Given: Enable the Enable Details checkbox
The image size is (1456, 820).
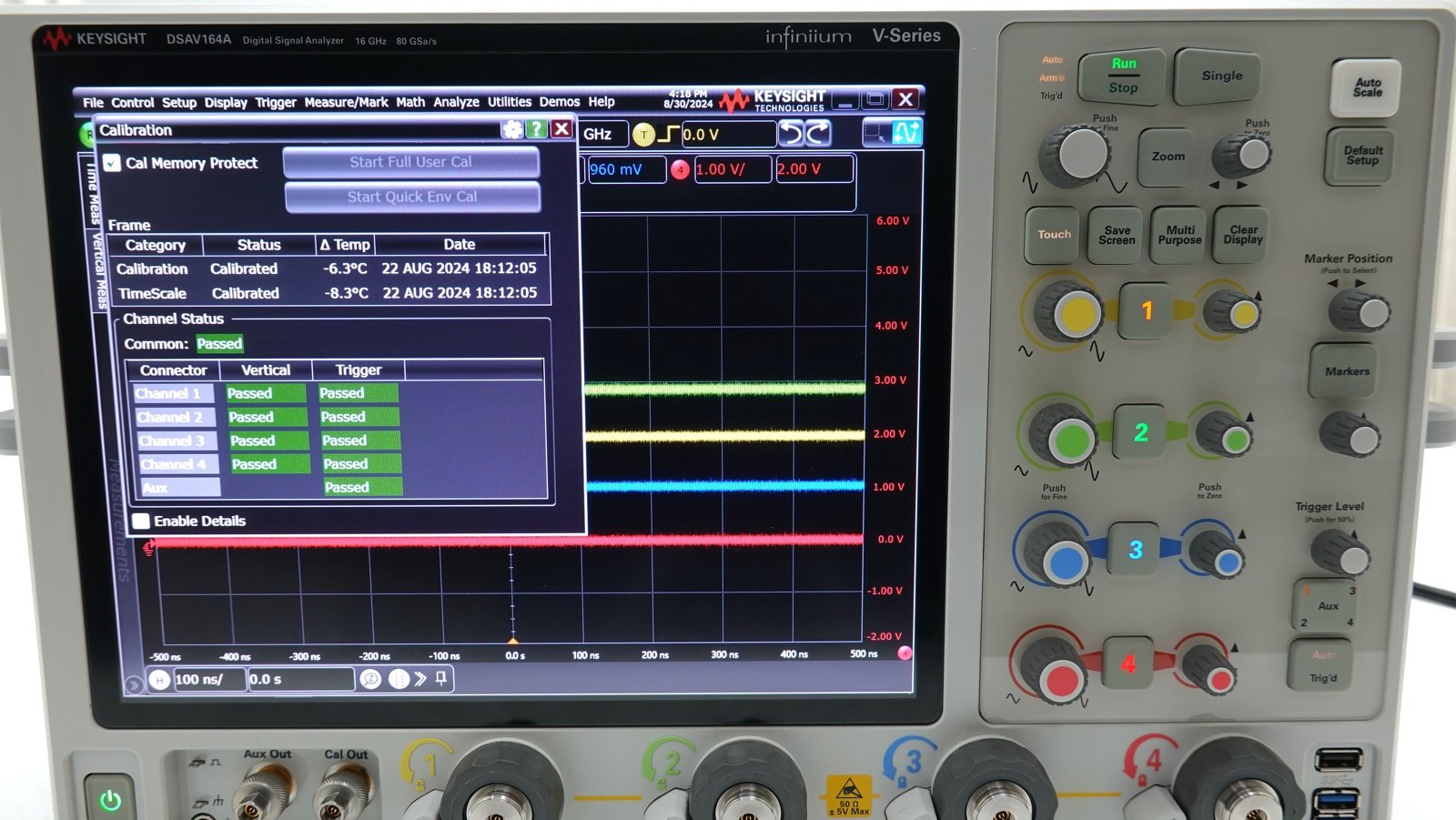Looking at the screenshot, I should coord(141,521).
